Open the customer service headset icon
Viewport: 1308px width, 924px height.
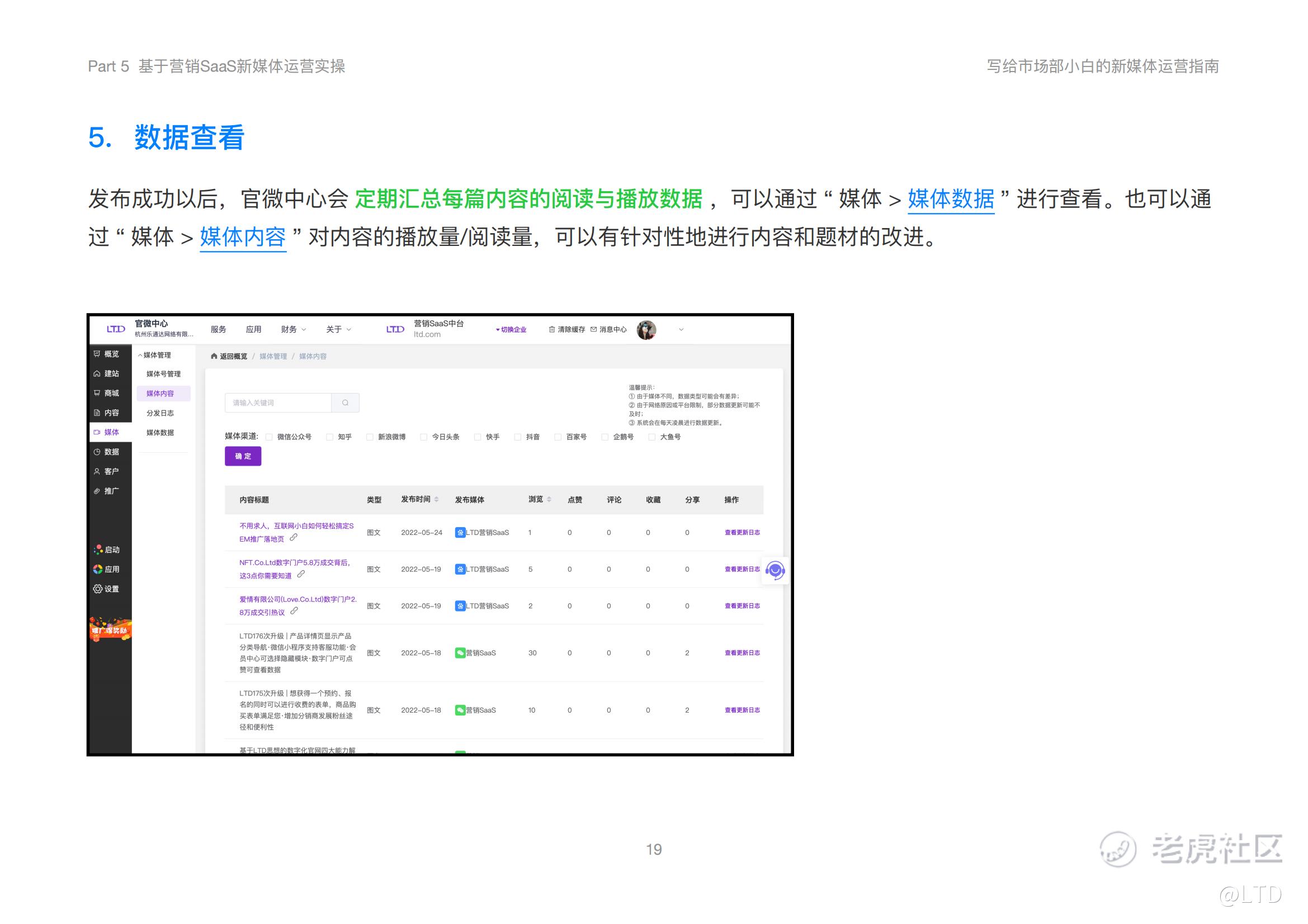pos(775,569)
